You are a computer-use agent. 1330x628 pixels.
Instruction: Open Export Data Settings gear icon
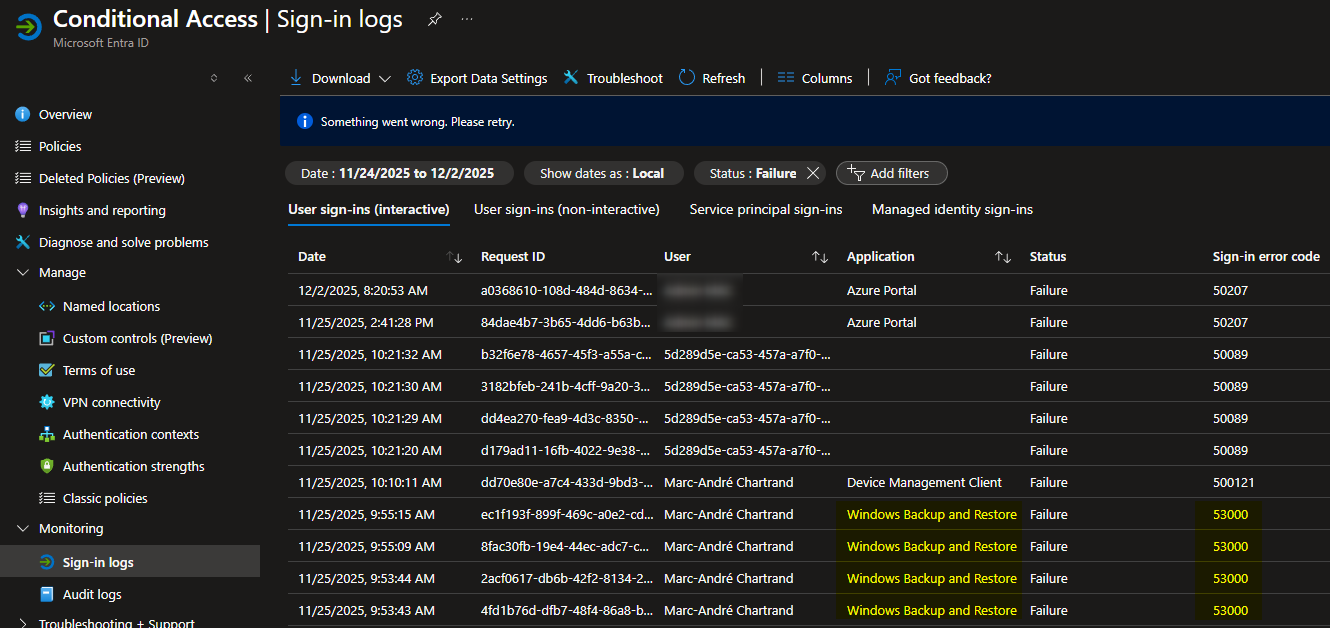[415, 78]
